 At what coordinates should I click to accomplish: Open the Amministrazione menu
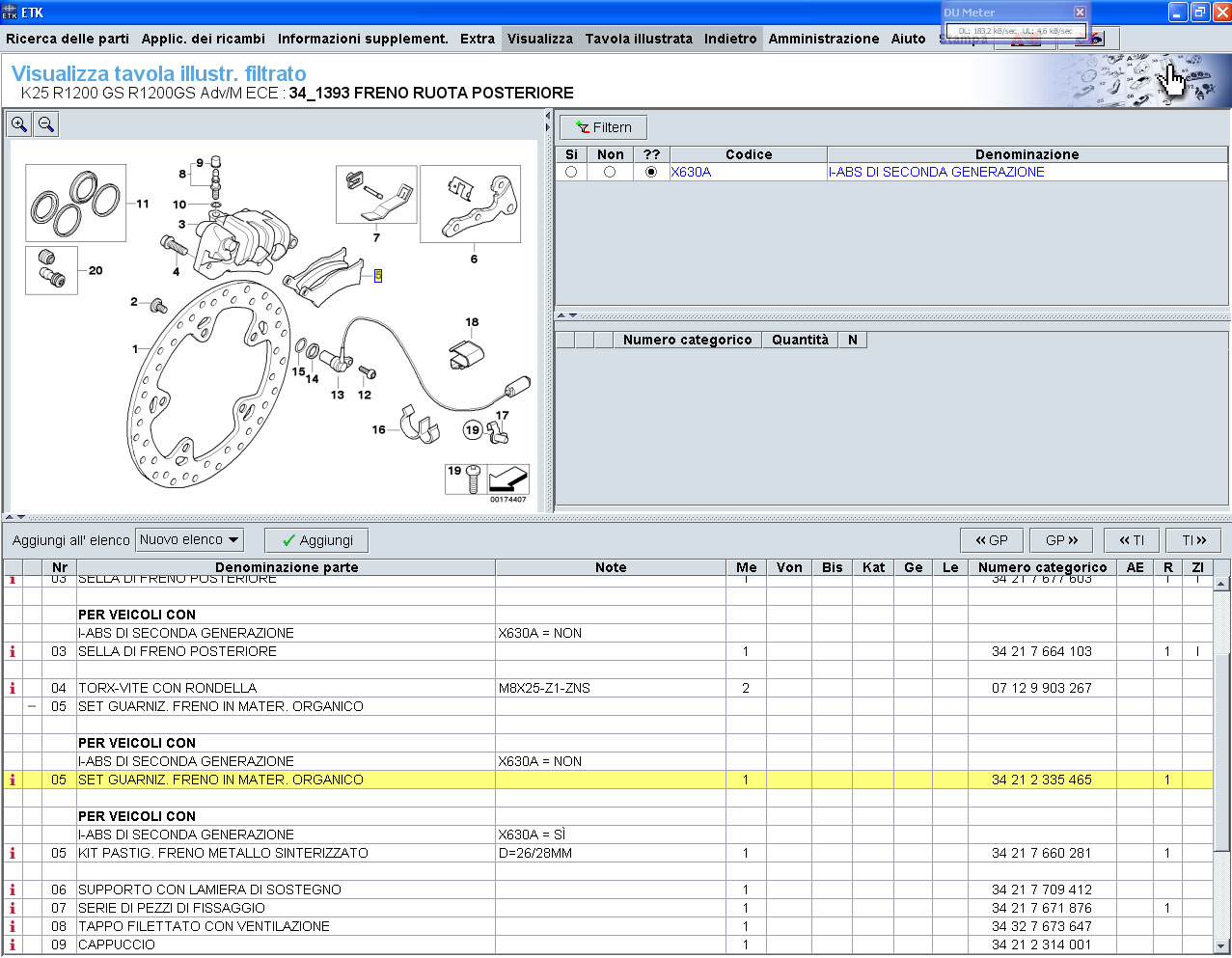[x=823, y=39]
